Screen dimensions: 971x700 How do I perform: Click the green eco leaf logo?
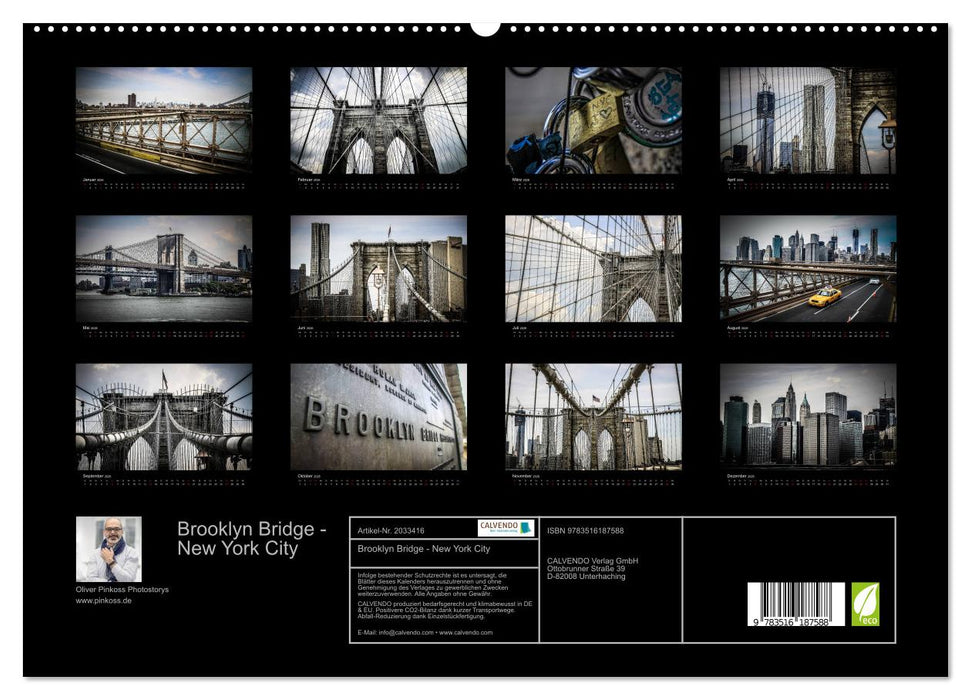tap(869, 602)
